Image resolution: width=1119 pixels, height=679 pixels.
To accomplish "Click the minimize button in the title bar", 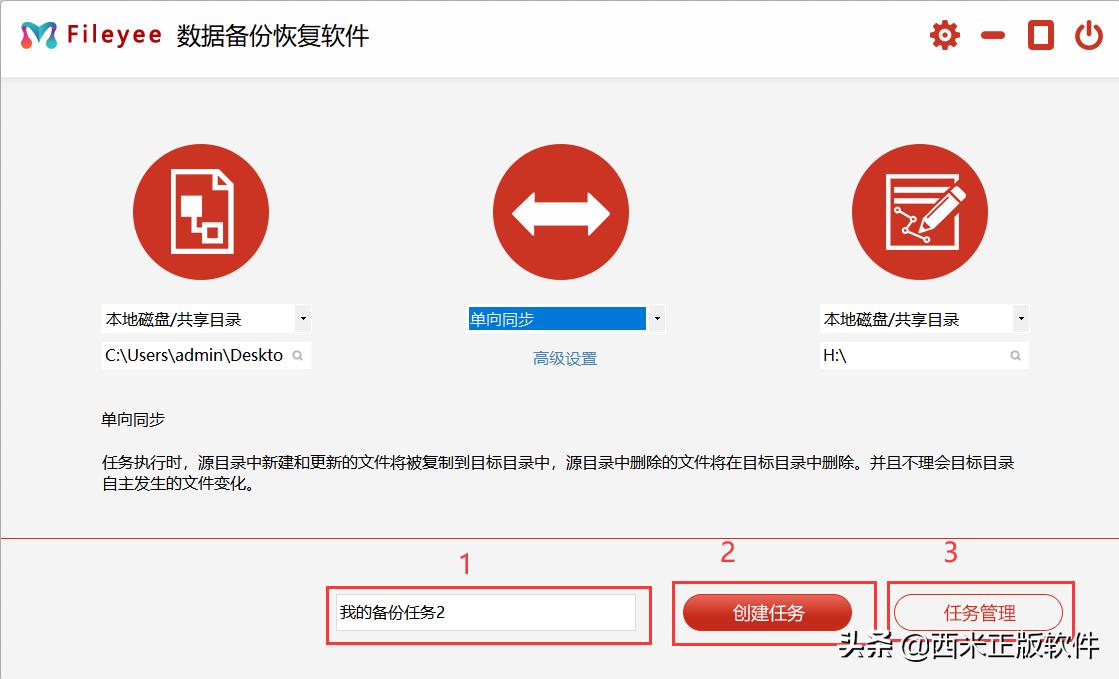I will [x=992, y=36].
